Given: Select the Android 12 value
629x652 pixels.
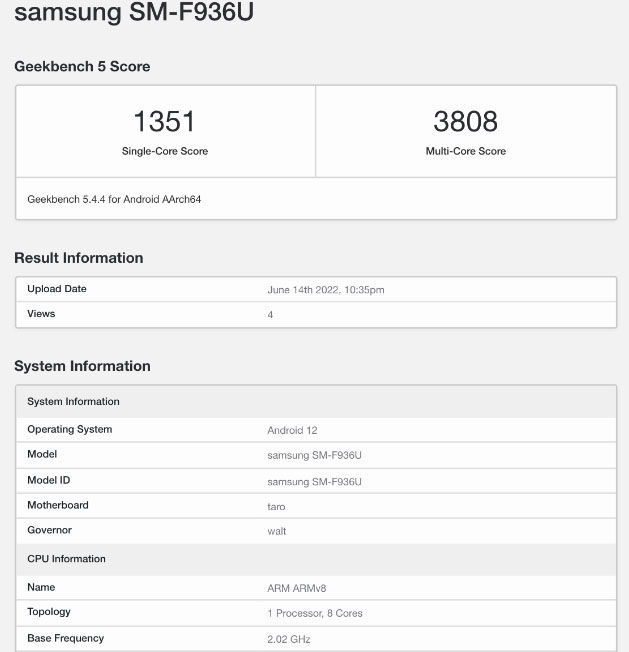Looking at the screenshot, I should tap(292, 430).
